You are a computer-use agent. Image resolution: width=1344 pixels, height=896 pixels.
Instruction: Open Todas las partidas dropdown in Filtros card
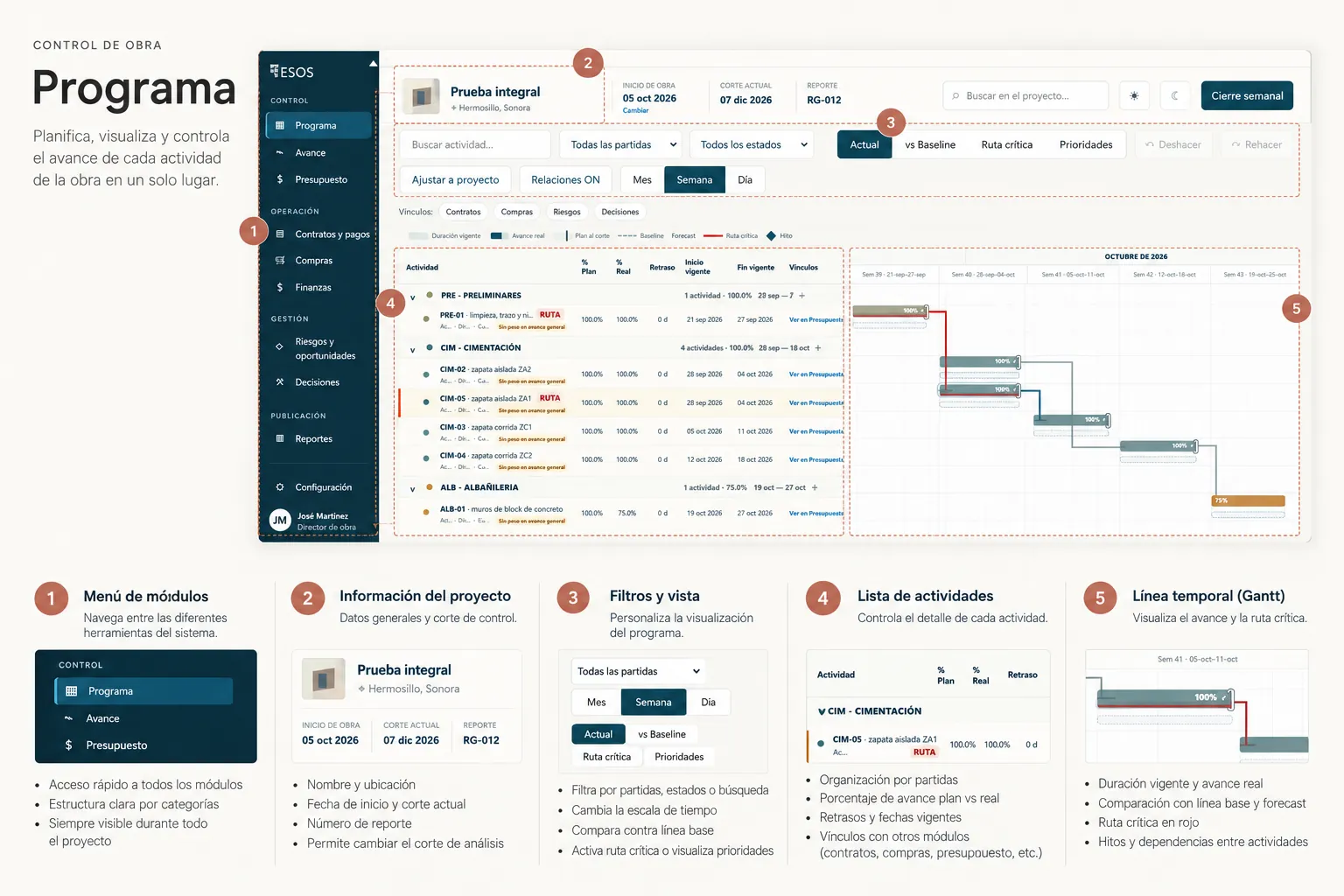coord(639,671)
